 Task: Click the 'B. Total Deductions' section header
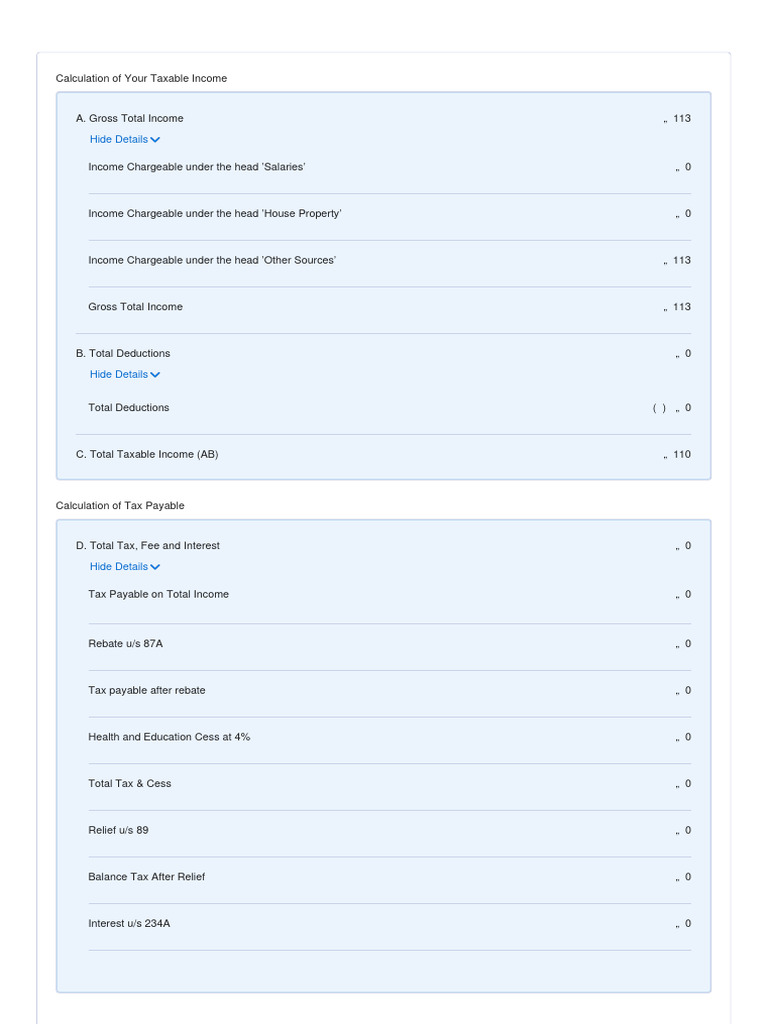click(123, 353)
